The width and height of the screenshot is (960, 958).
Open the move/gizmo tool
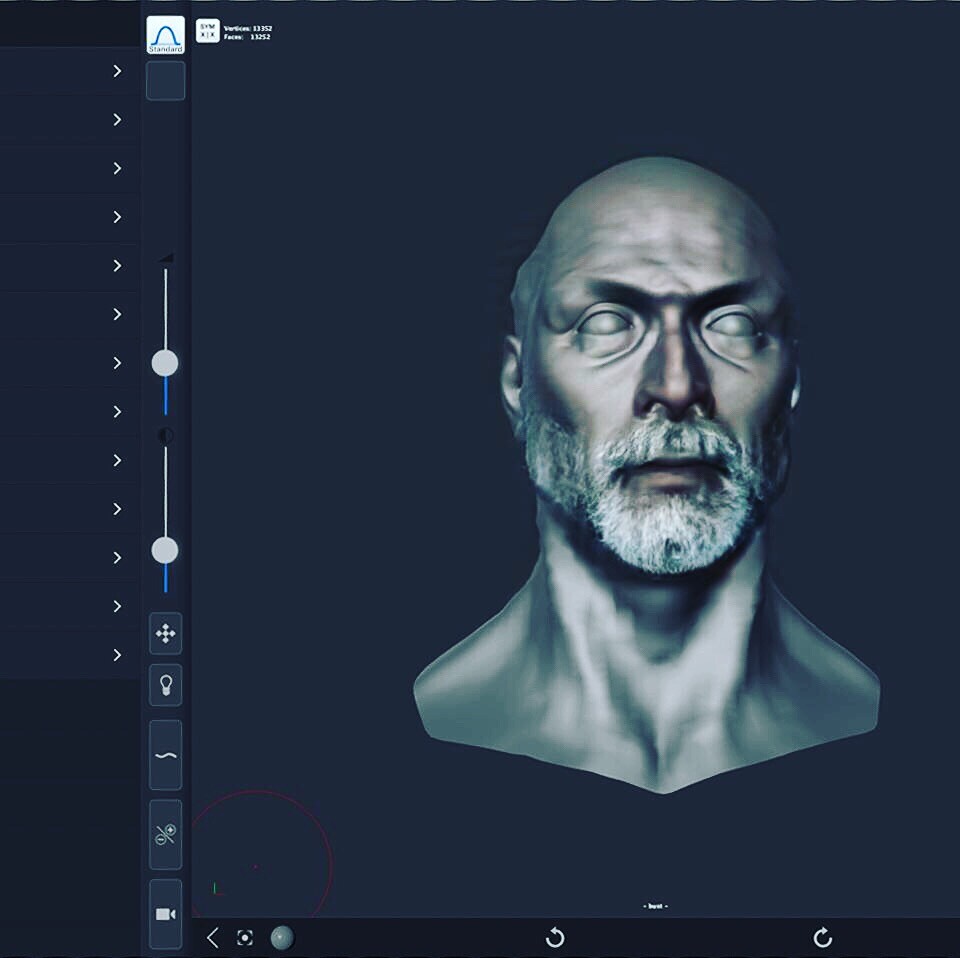pos(165,634)
